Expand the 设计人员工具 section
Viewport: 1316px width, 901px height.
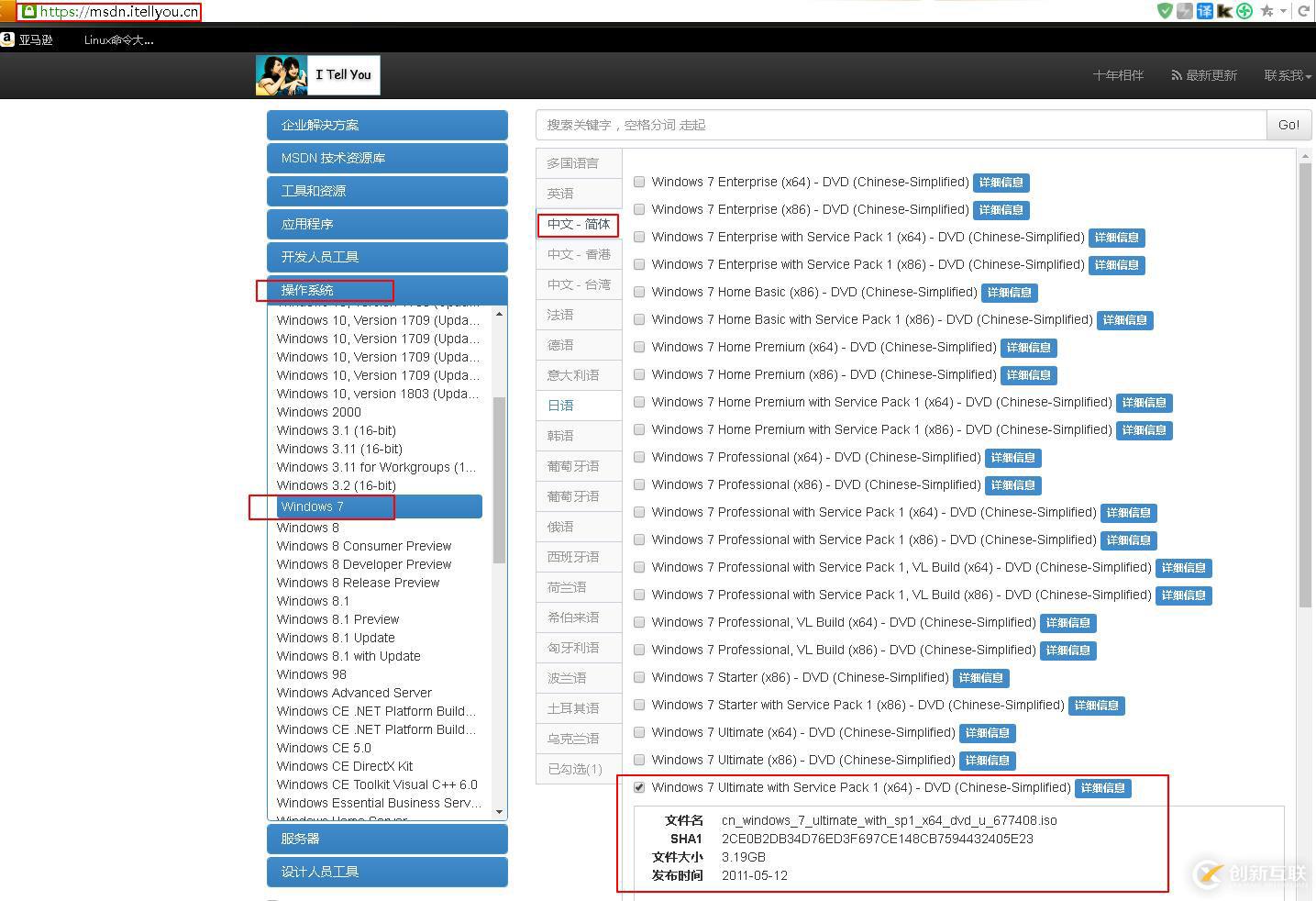click(387, 873)
